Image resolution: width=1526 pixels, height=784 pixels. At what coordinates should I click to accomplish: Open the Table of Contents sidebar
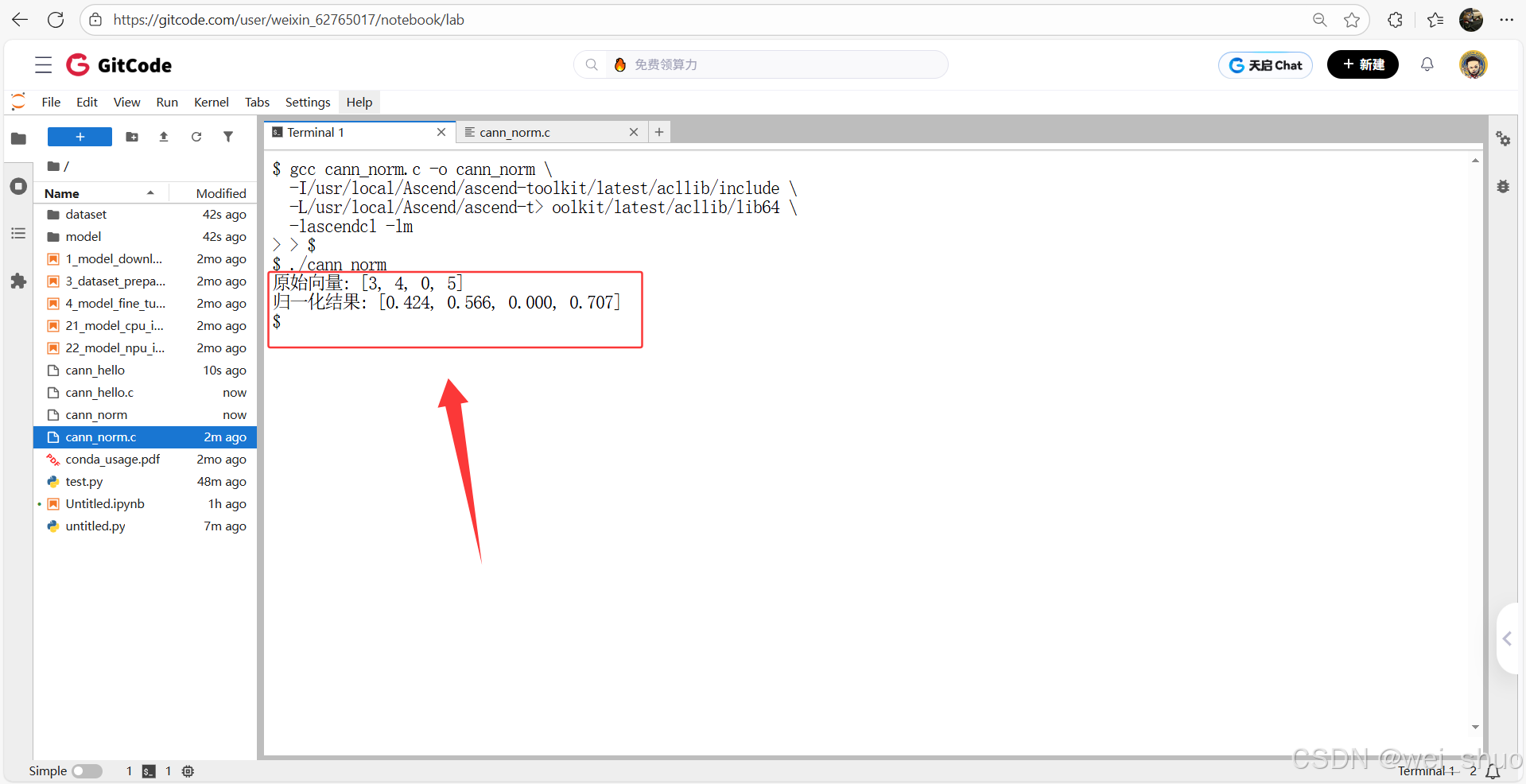18,234
